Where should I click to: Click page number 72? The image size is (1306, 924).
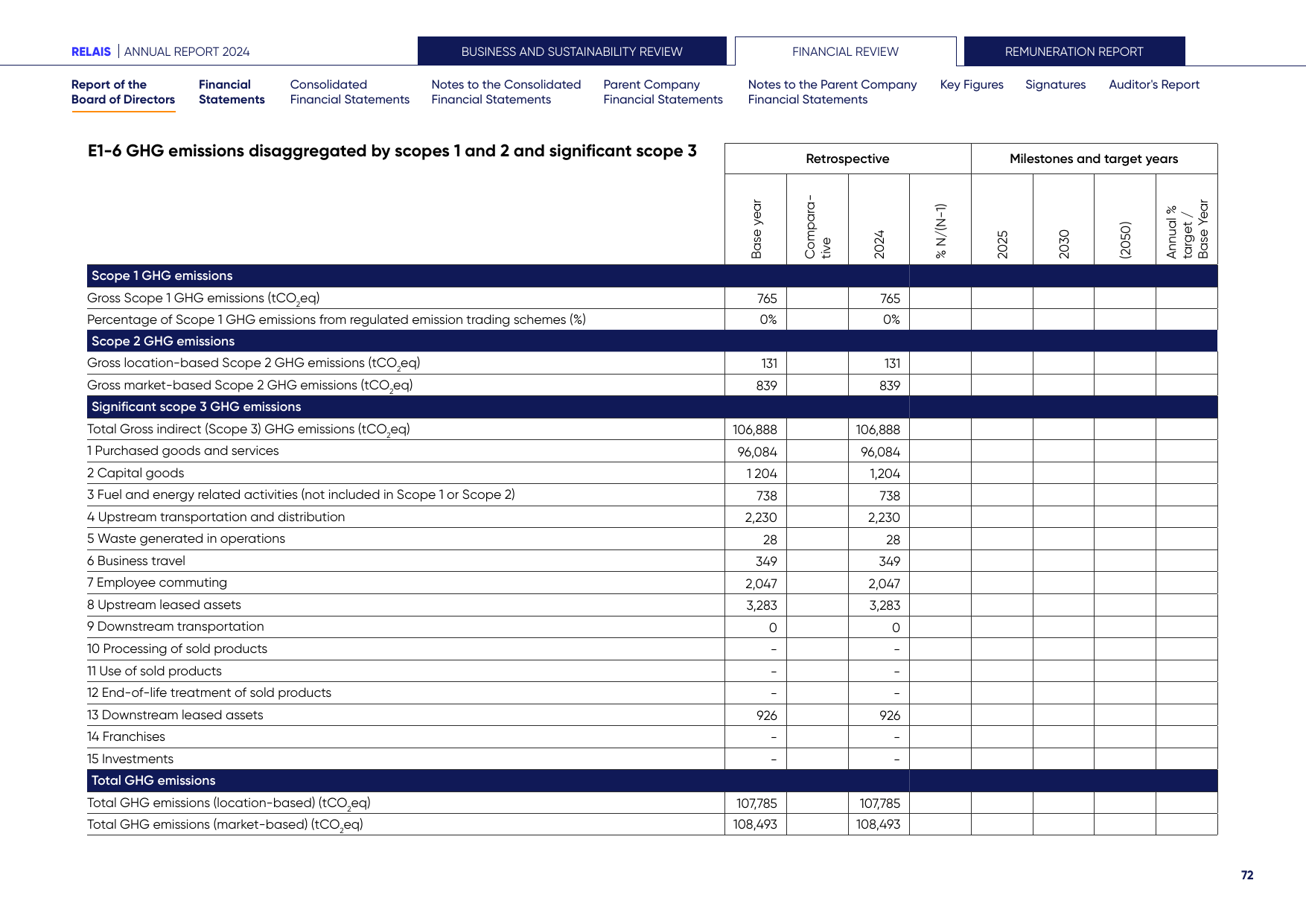click(x=1247, y=876)
